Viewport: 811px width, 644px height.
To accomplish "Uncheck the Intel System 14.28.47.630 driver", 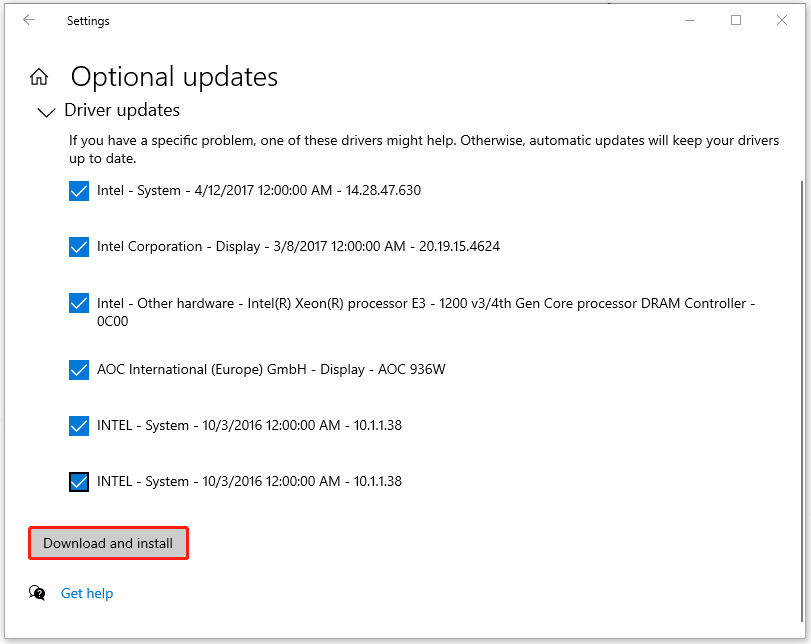I will pos(79,191).
